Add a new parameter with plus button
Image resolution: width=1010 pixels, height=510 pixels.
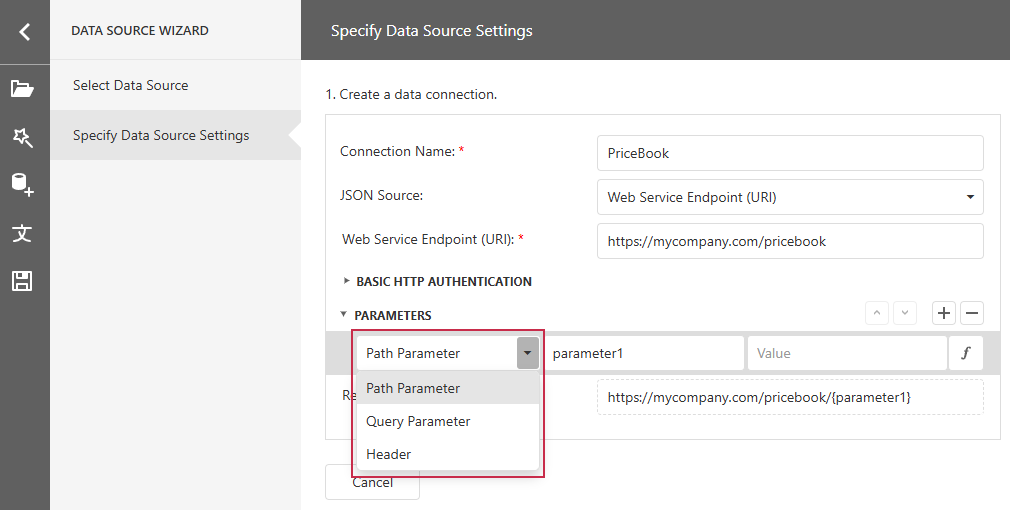coord(944,313)
